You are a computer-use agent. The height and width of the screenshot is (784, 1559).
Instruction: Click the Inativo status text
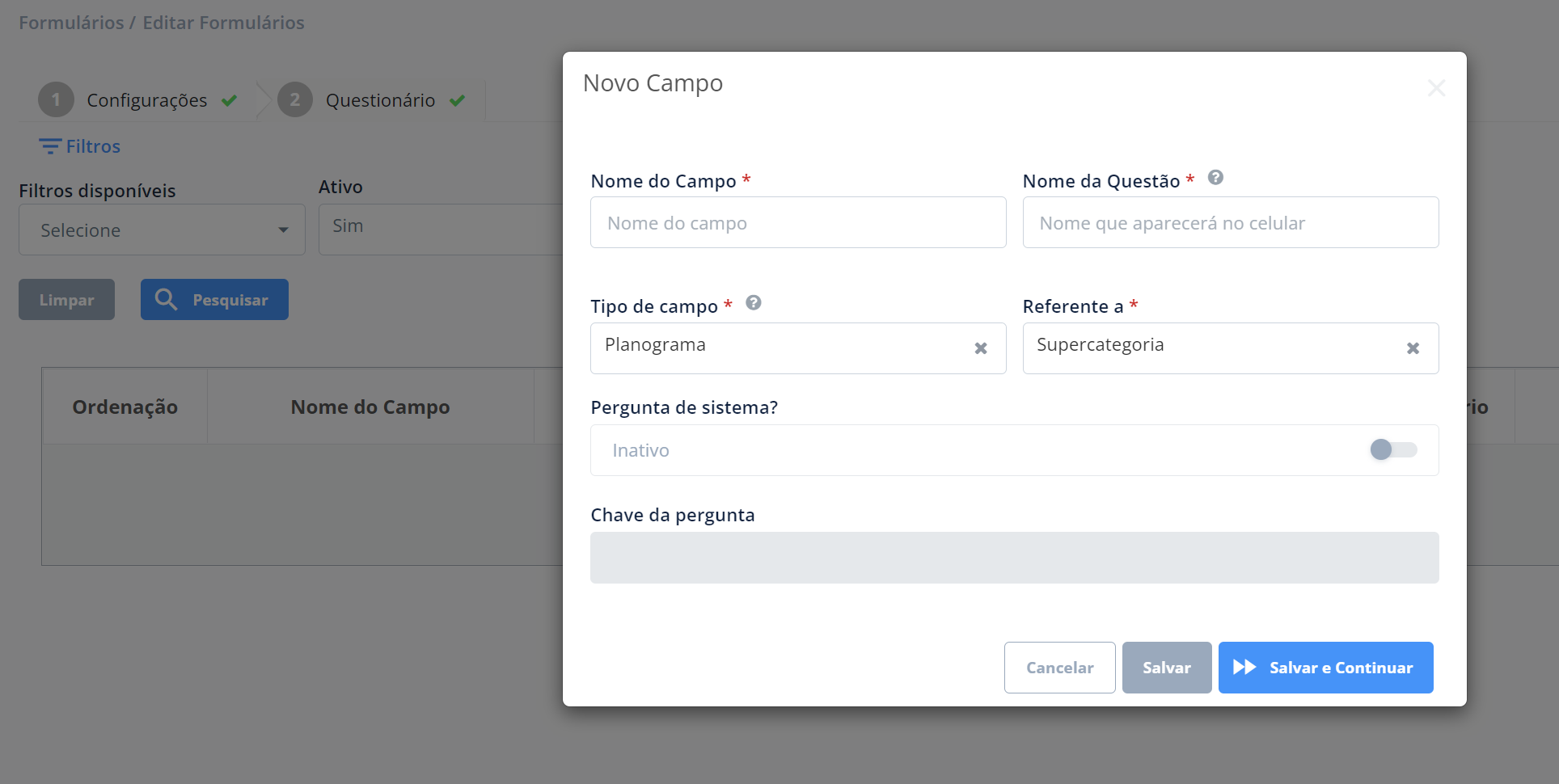(640, 450)
